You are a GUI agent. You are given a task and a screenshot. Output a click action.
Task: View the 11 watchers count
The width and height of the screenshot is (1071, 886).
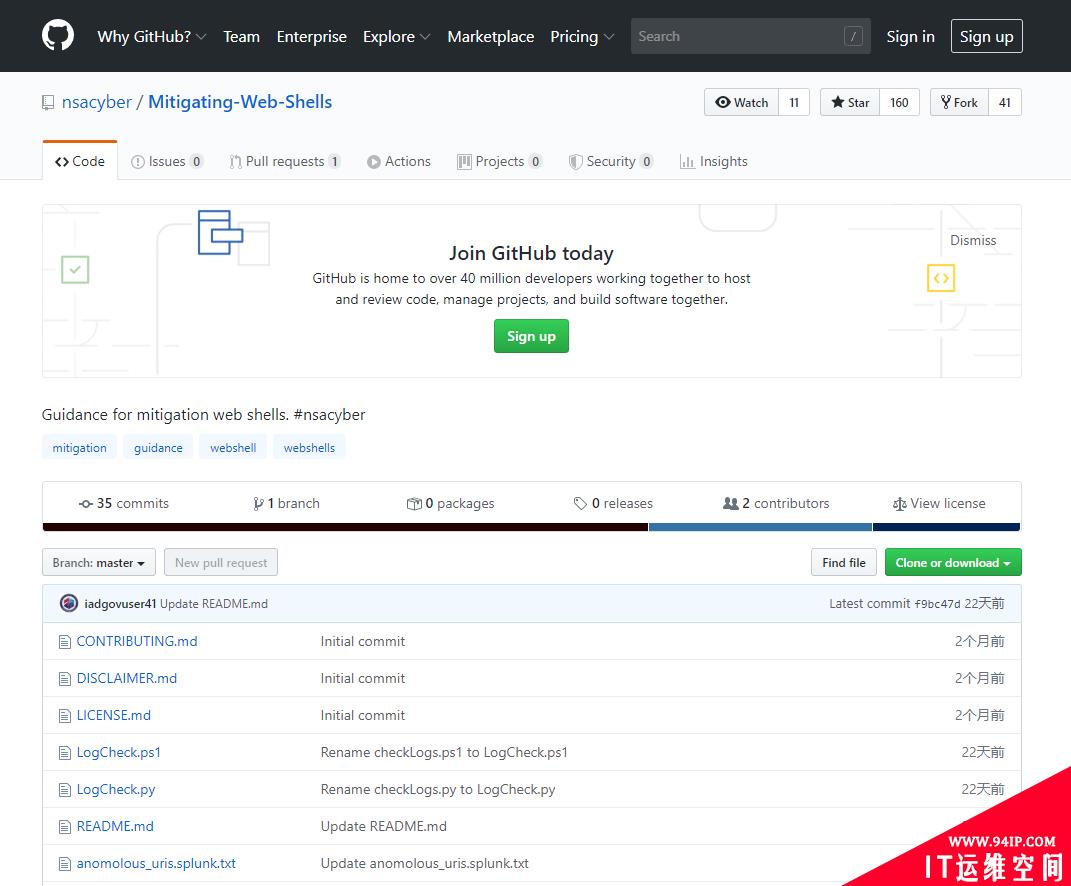pos(794,102)
